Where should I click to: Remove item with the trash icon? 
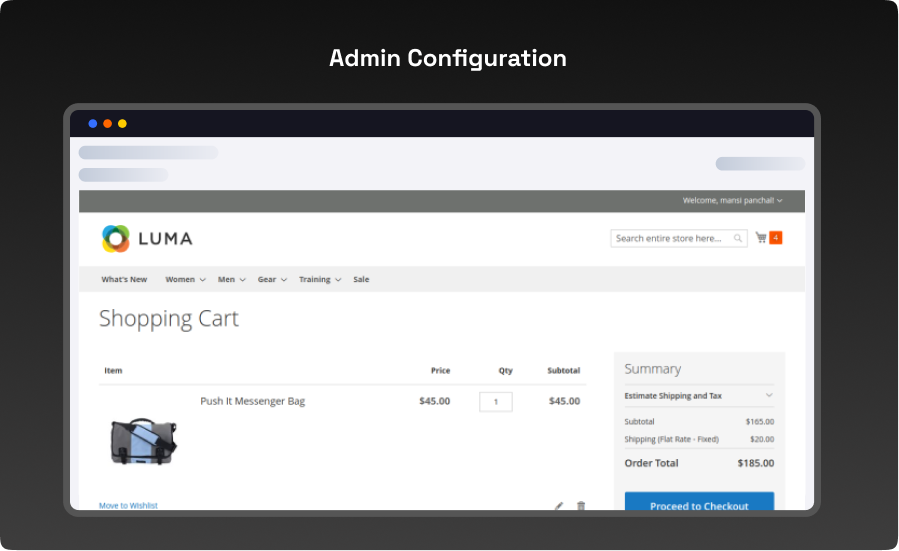point(581,506)
